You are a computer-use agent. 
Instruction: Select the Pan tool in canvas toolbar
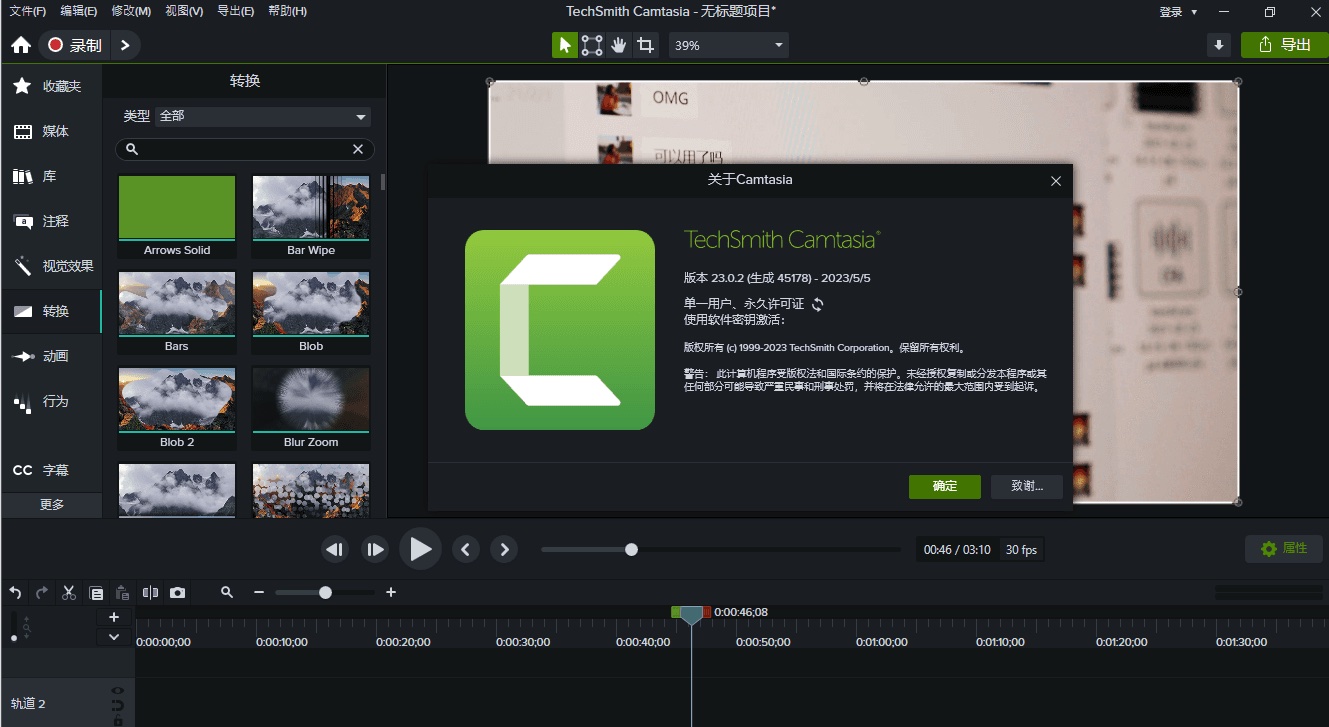pyautogui.click(x=618, y=45)
